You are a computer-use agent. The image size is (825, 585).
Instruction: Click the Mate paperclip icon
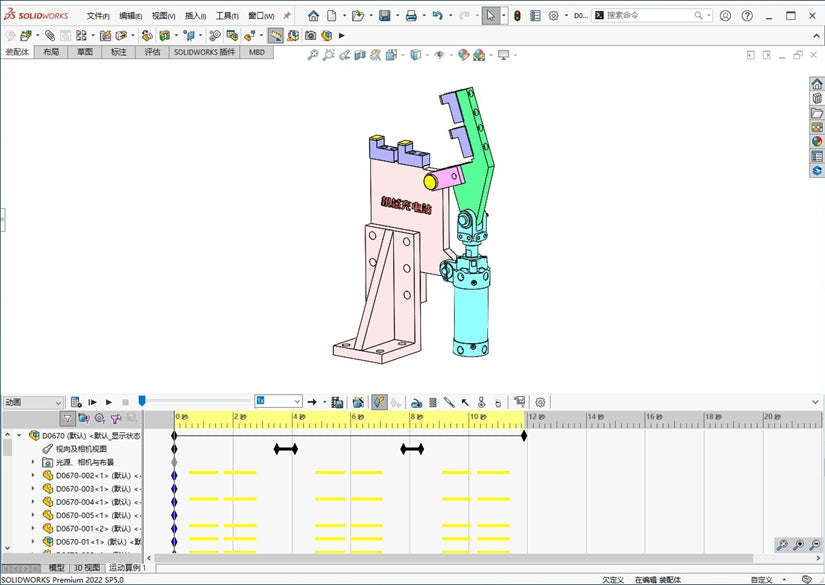point(50,36)
